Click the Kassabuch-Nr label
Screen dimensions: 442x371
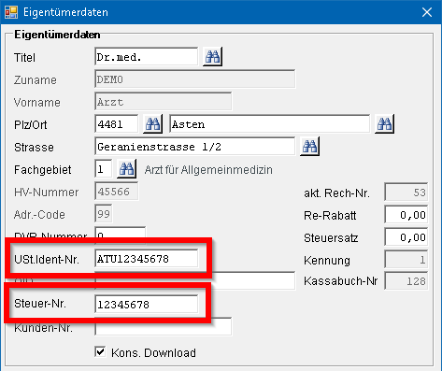pyautogui.click(x=341, y=281)
